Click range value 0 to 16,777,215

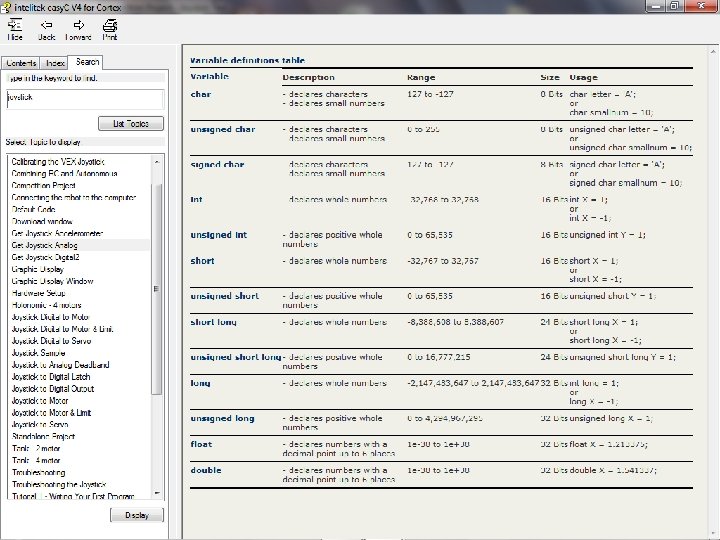coord(439,357)
